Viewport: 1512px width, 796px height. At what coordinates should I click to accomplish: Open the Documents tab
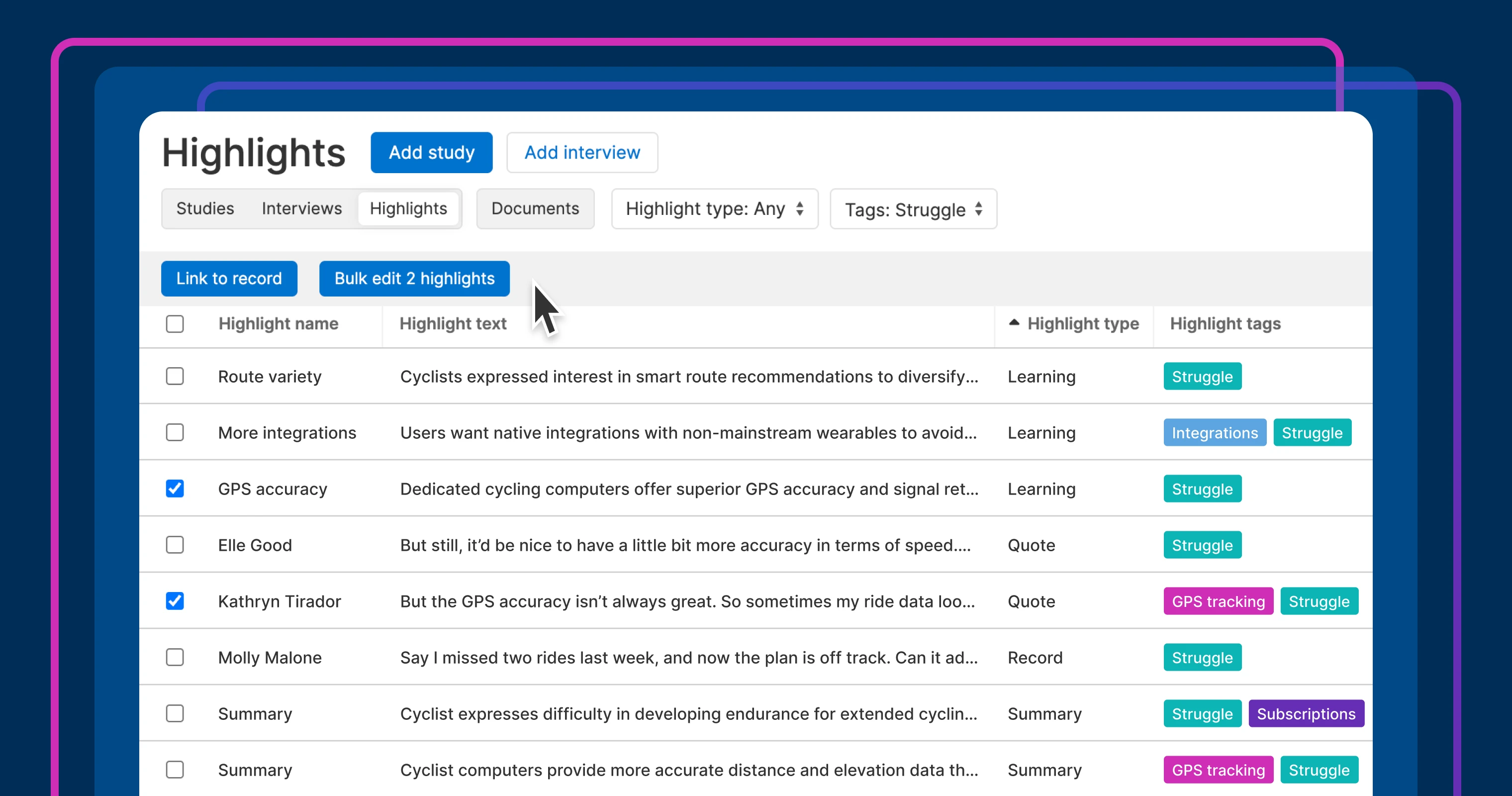535,208
